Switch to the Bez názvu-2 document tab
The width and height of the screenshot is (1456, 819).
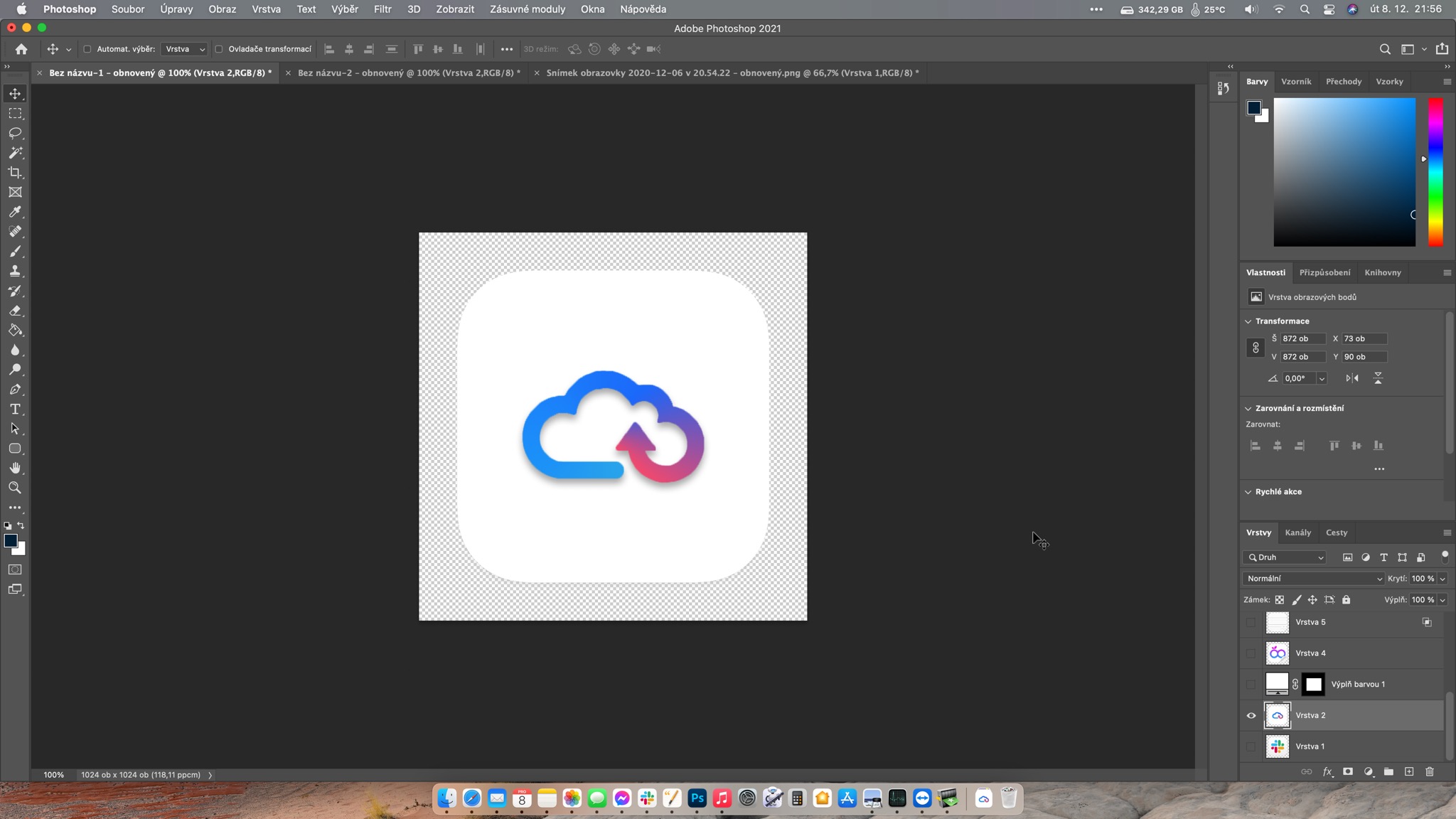[408, 73]
